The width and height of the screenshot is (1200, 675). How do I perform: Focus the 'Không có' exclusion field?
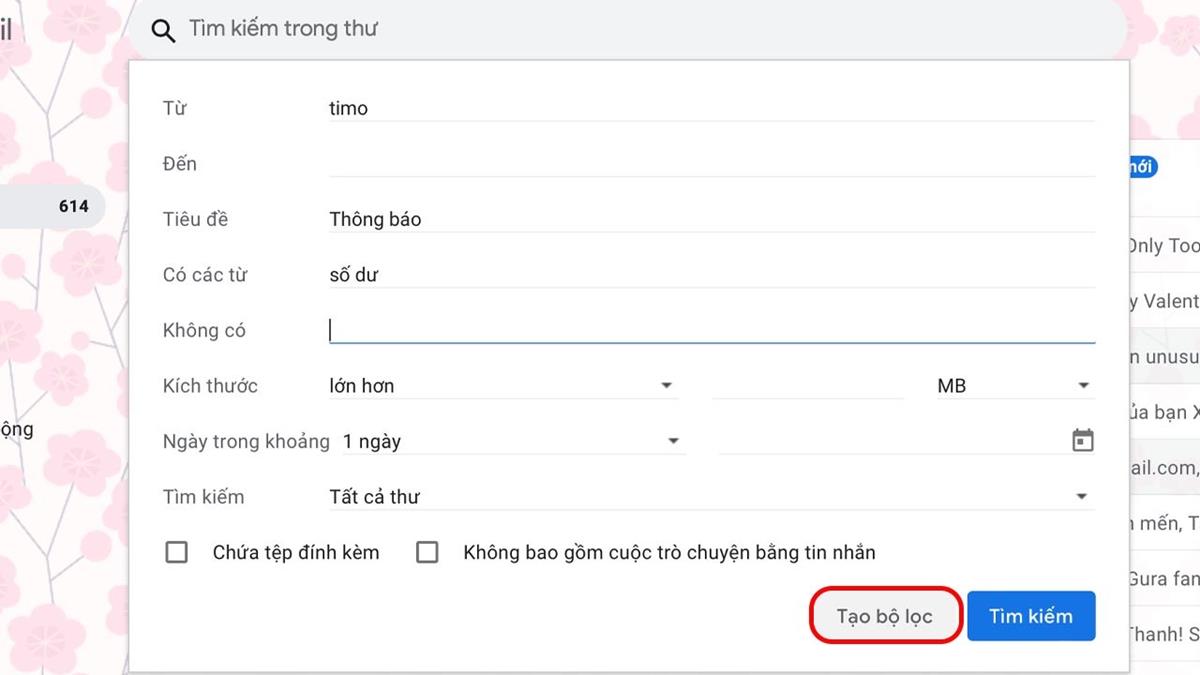pyautogui.click(x=710, y=330)
